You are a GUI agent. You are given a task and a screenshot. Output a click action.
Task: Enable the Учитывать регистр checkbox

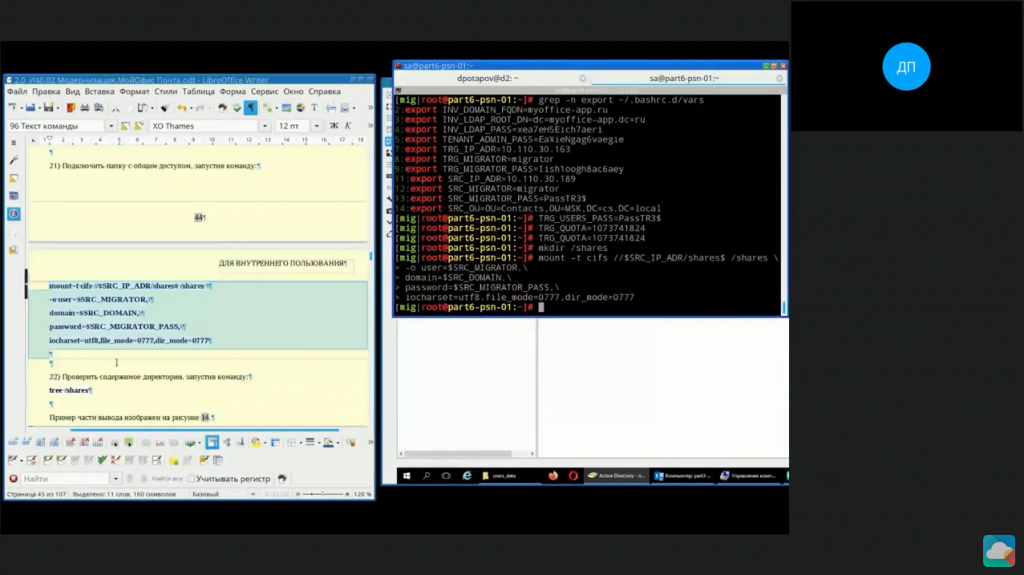click(191, 479)
